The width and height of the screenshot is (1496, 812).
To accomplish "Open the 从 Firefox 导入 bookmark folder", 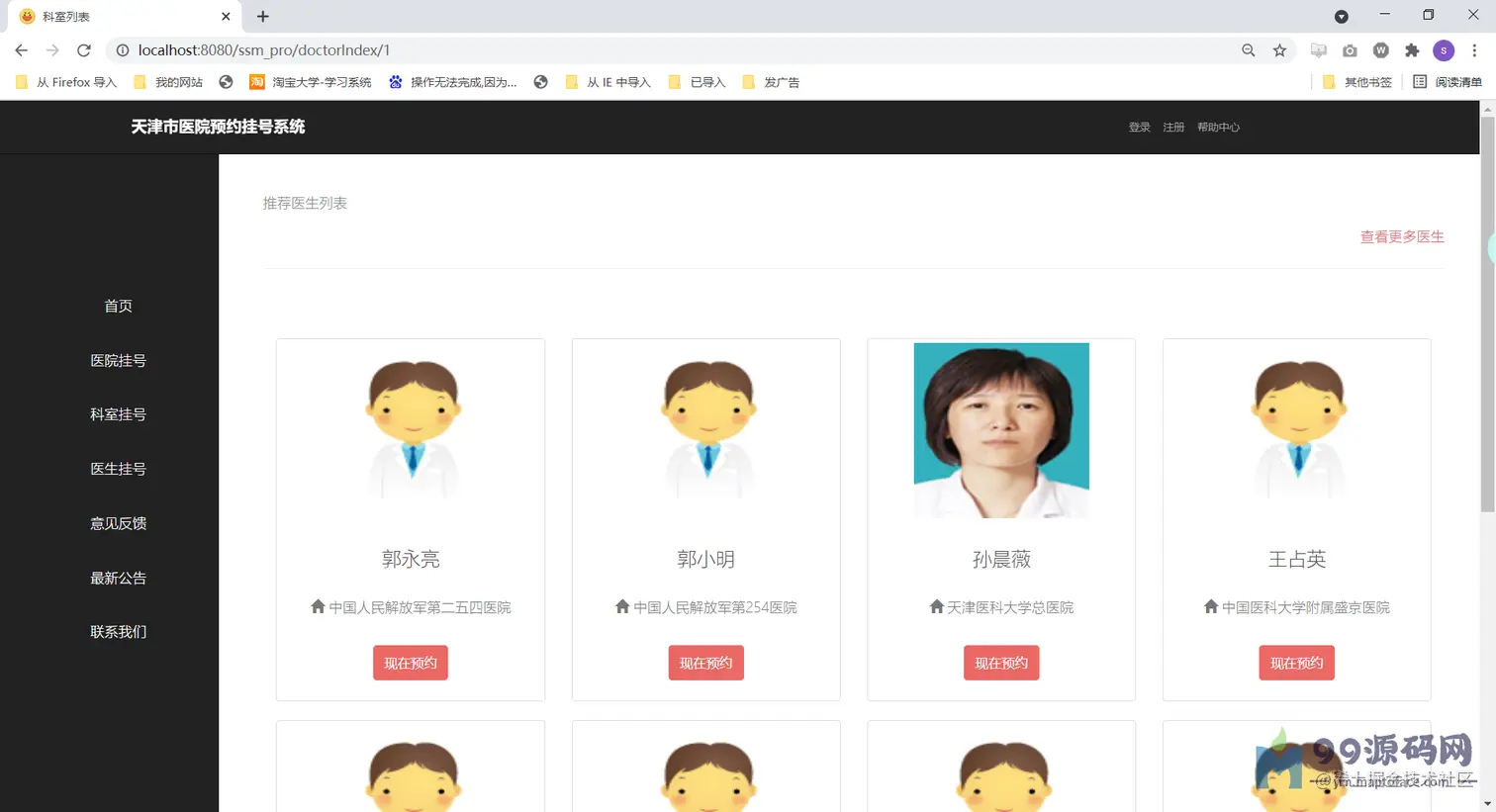I will 66,82.
